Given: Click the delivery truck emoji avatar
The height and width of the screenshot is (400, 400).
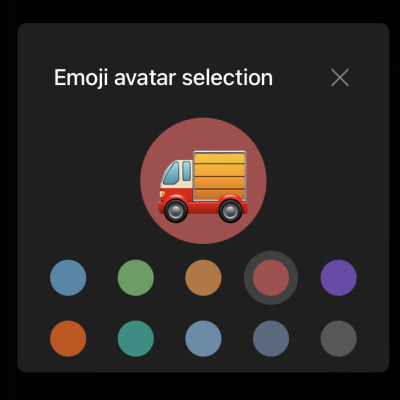Looking at the screenshot, I should click(203, 186).
